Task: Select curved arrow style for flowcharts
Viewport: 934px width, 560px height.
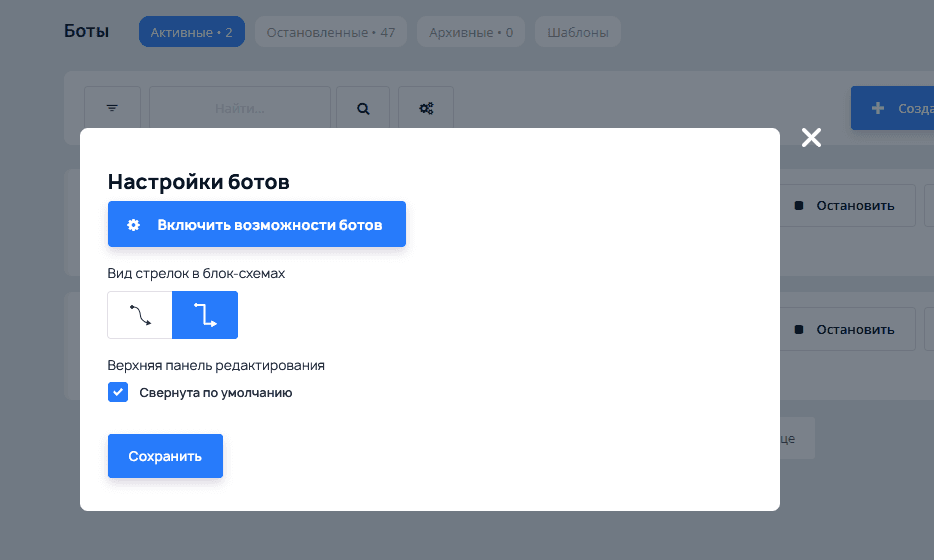Action: 140,315
